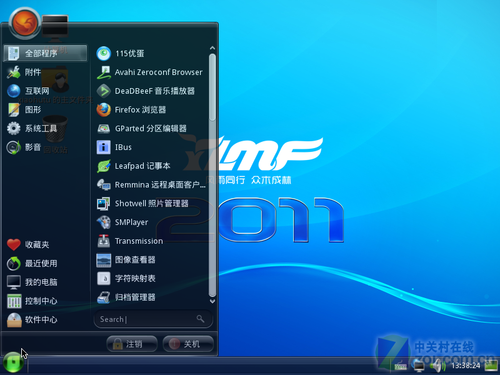Open 收藏夹 favorites heart icon
500x375 pixels.
click(x=14, y=244)
